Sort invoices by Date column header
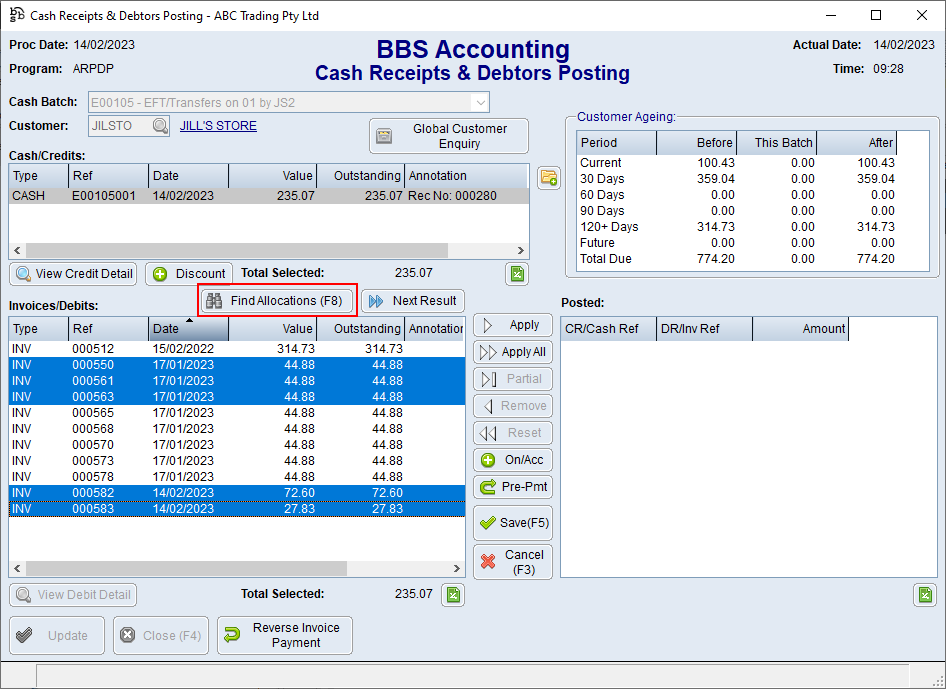946x689 pixels. 188,328
